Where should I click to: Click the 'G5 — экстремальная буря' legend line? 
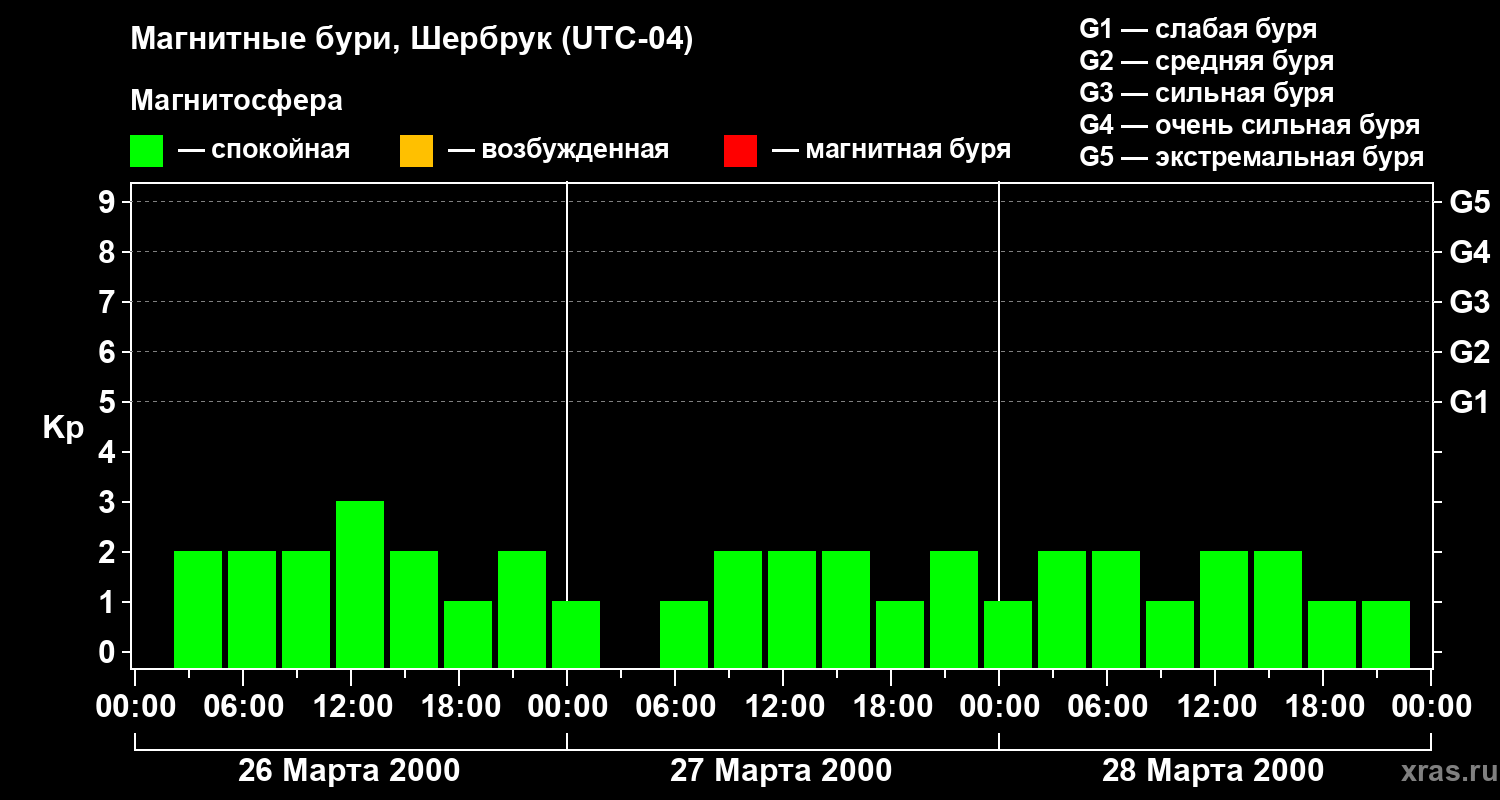tap(1251, 157)
